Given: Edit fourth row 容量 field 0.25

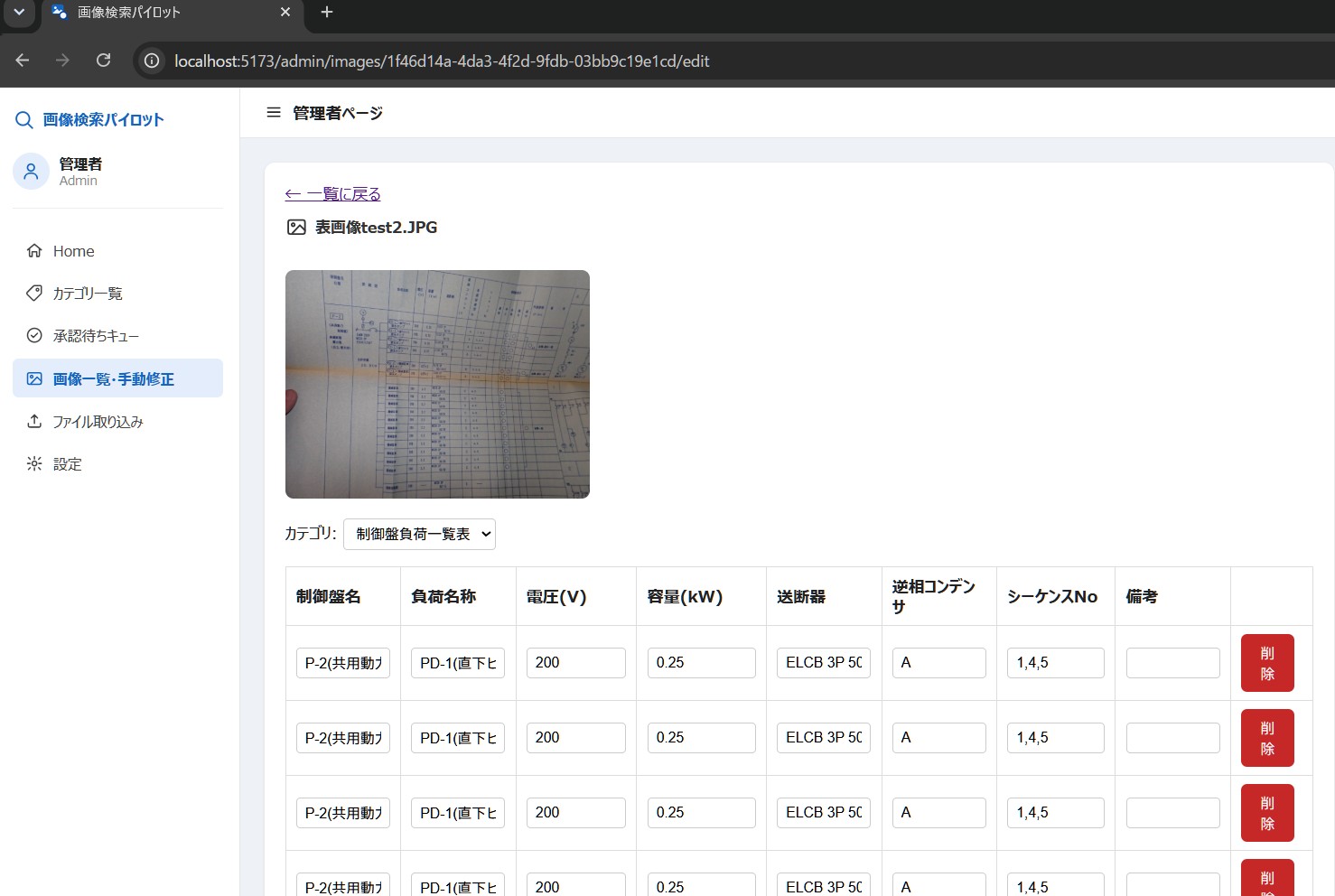Looking at the screenshot, I should [x=701, y=884].
